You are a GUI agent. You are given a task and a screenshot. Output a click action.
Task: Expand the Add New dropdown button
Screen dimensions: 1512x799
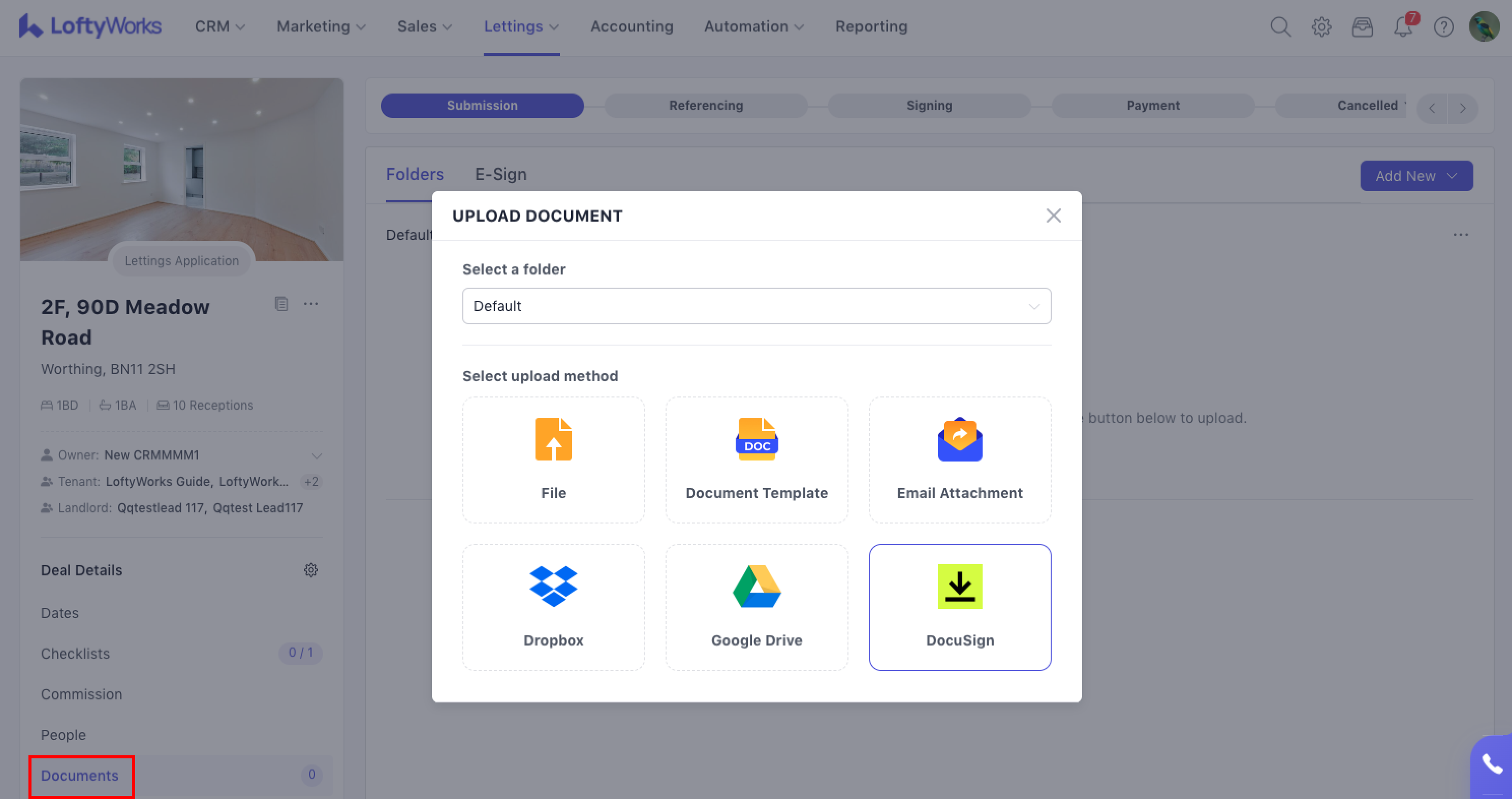[1416, 176]
